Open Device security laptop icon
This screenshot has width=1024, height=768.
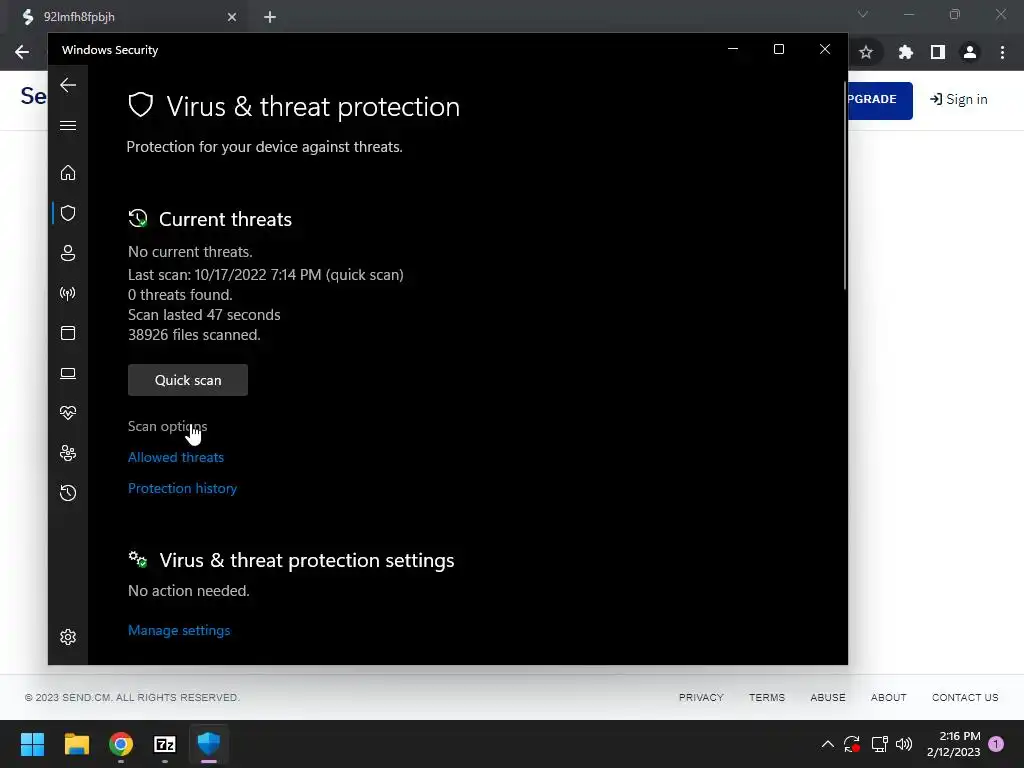pos(68,374)
